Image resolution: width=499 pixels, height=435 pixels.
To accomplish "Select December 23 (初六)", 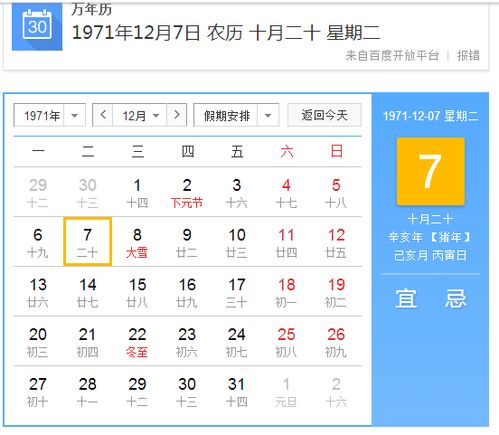I will (187, 342).
